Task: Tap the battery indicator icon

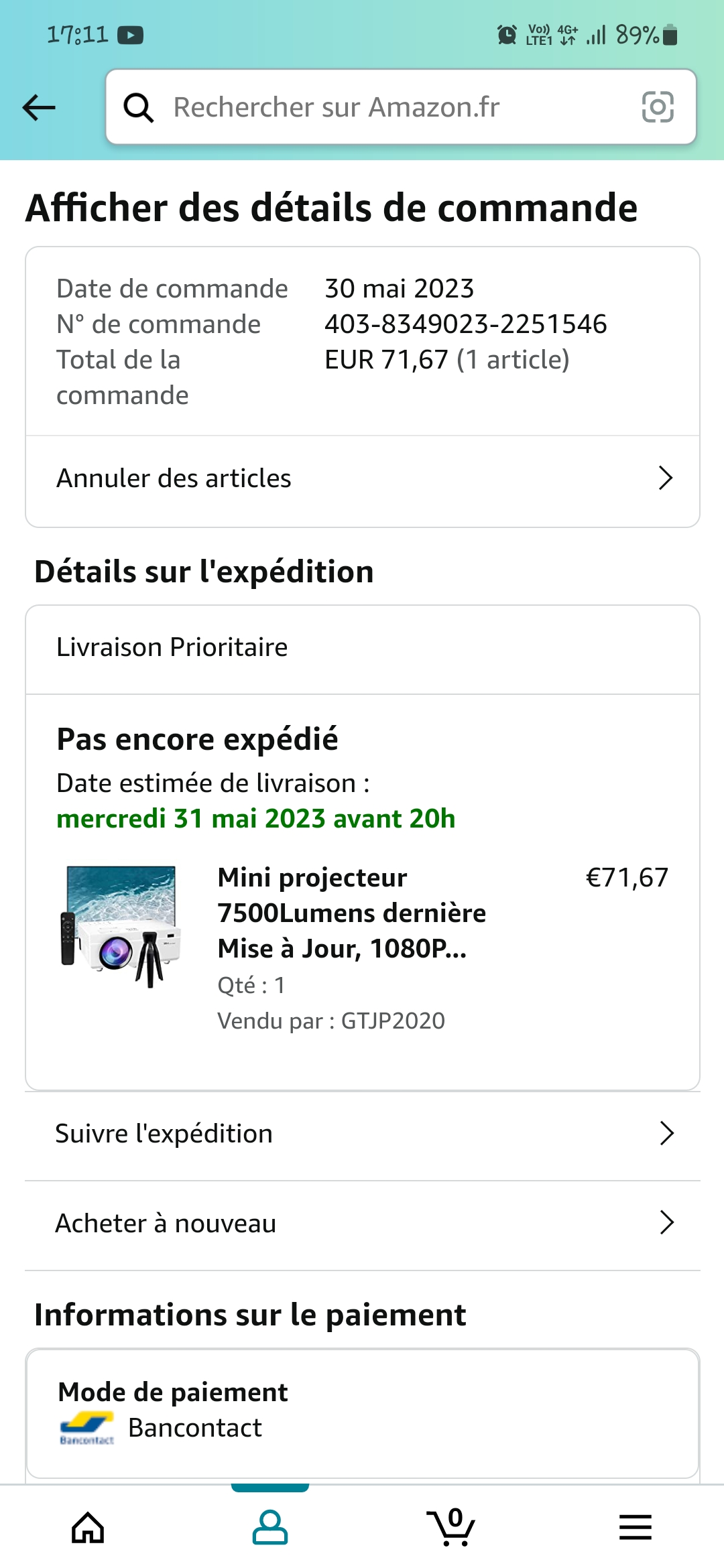Action: click(x=670, y=35)
